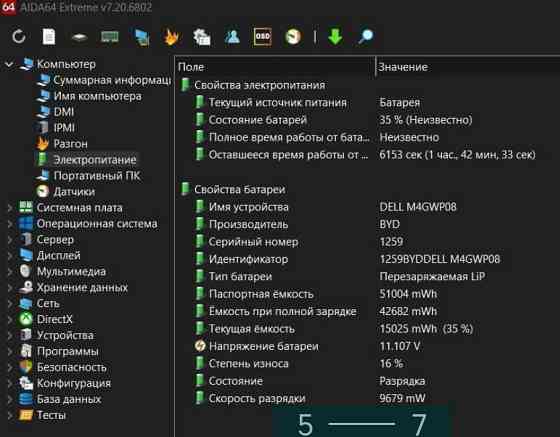The width and height of the screenshot is (560, 437).
Task: Select the Тип батареи row
Action: pyautogui.click(x=368, y=276)
